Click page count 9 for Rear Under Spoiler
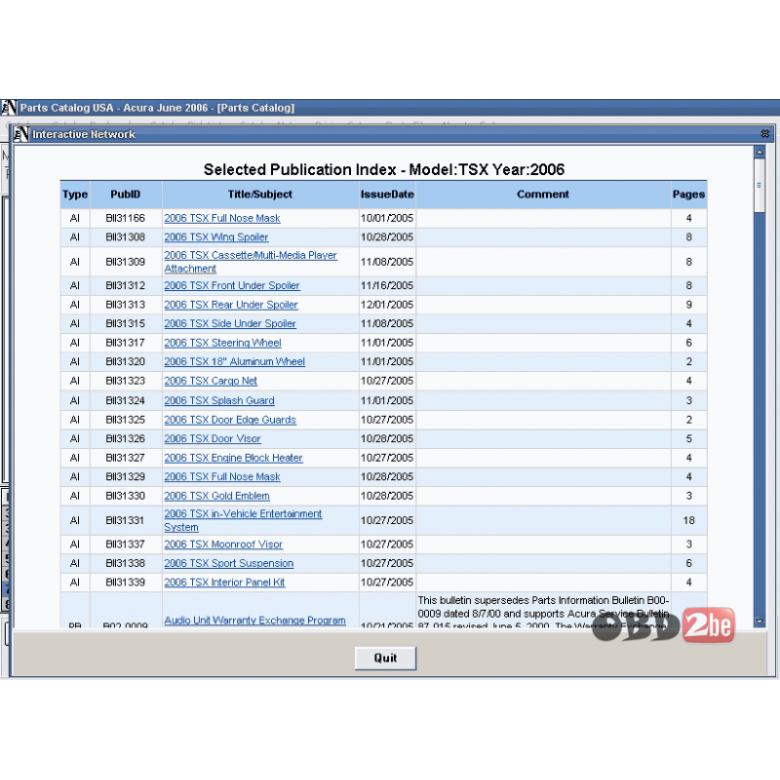 [x=688, y=304]
